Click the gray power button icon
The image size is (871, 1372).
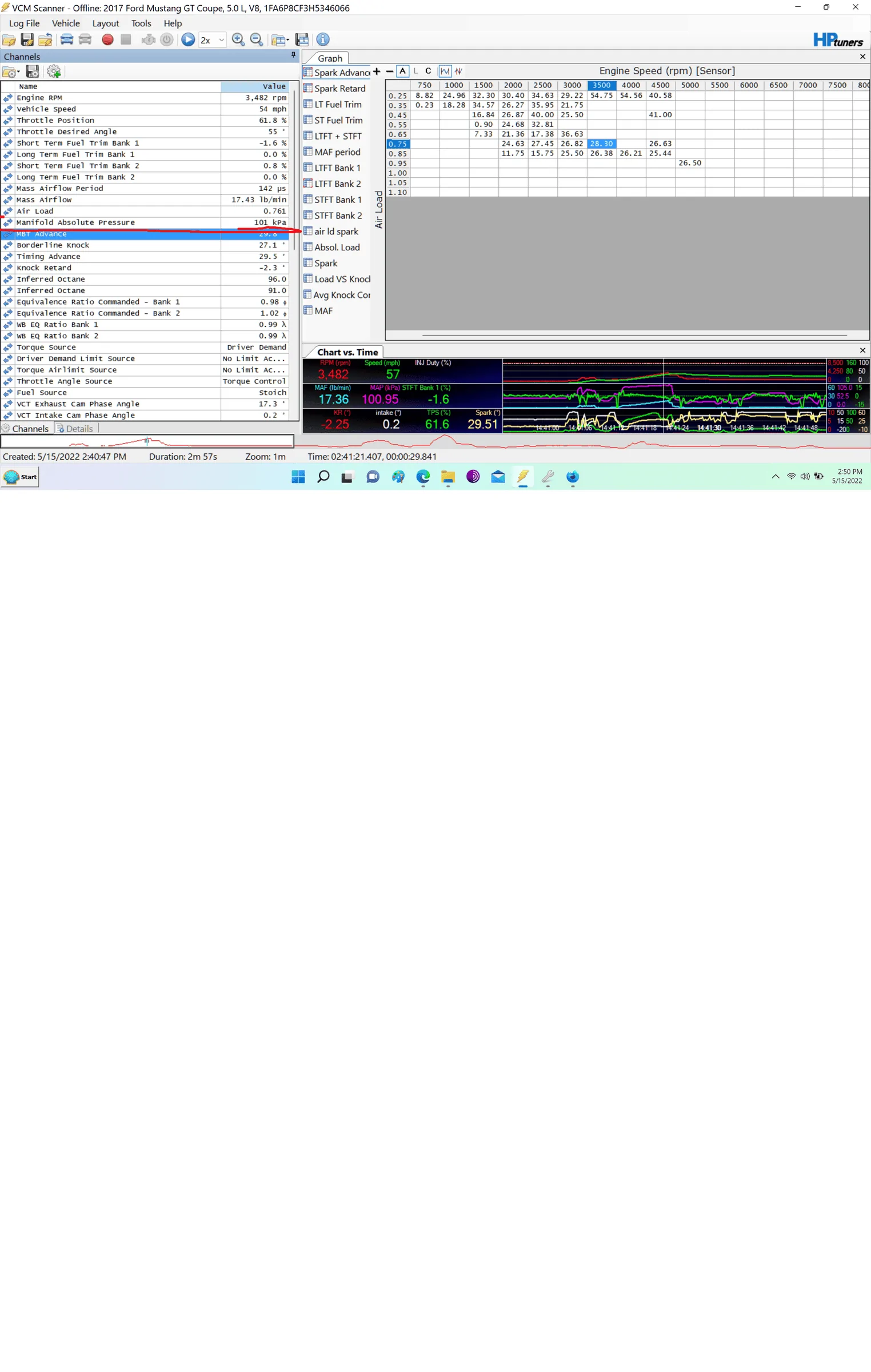(x=167, y=39)
